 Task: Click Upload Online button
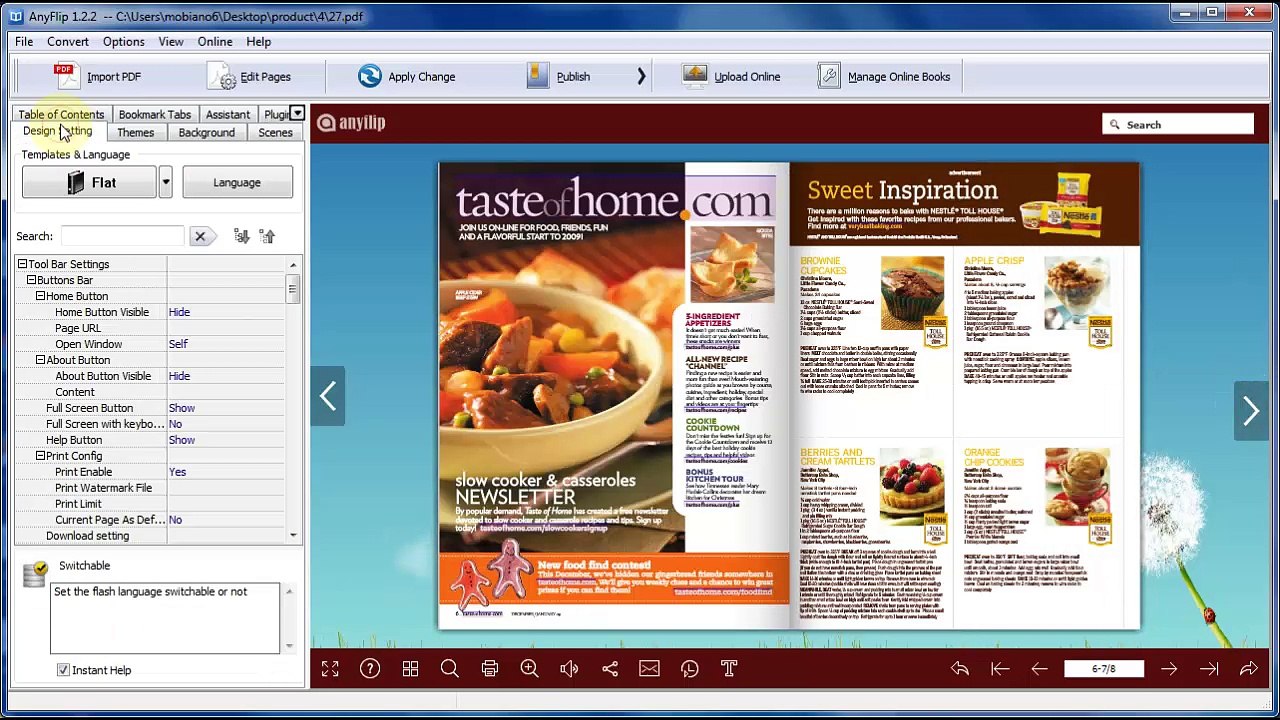(x=732, y=76)
